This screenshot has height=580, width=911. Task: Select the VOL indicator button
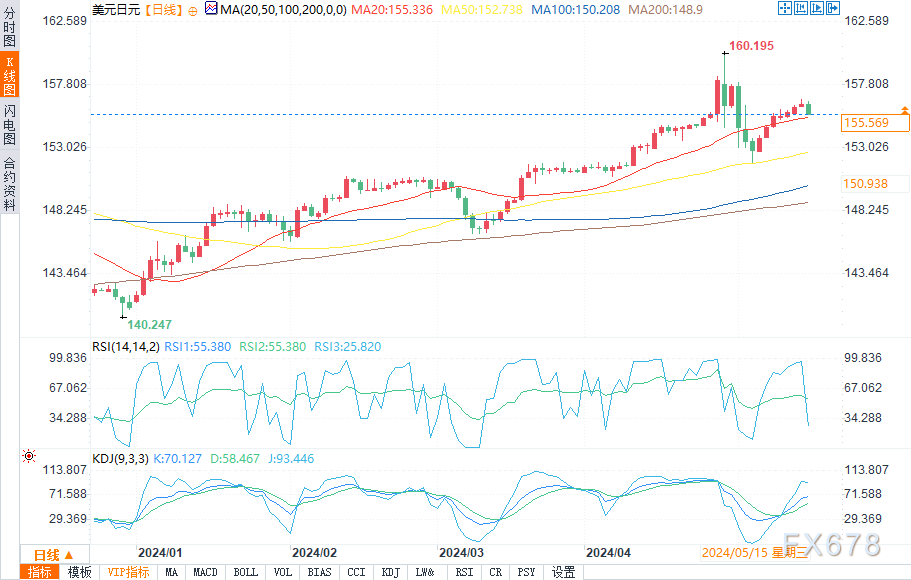[283, 572]
